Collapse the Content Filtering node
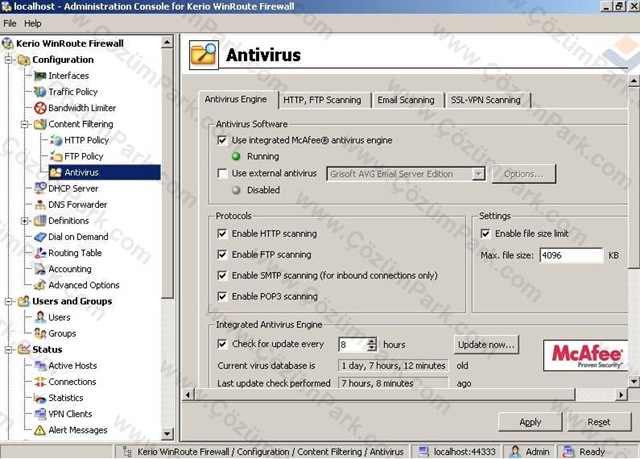The image size is (640, 459). pos(24,124)
